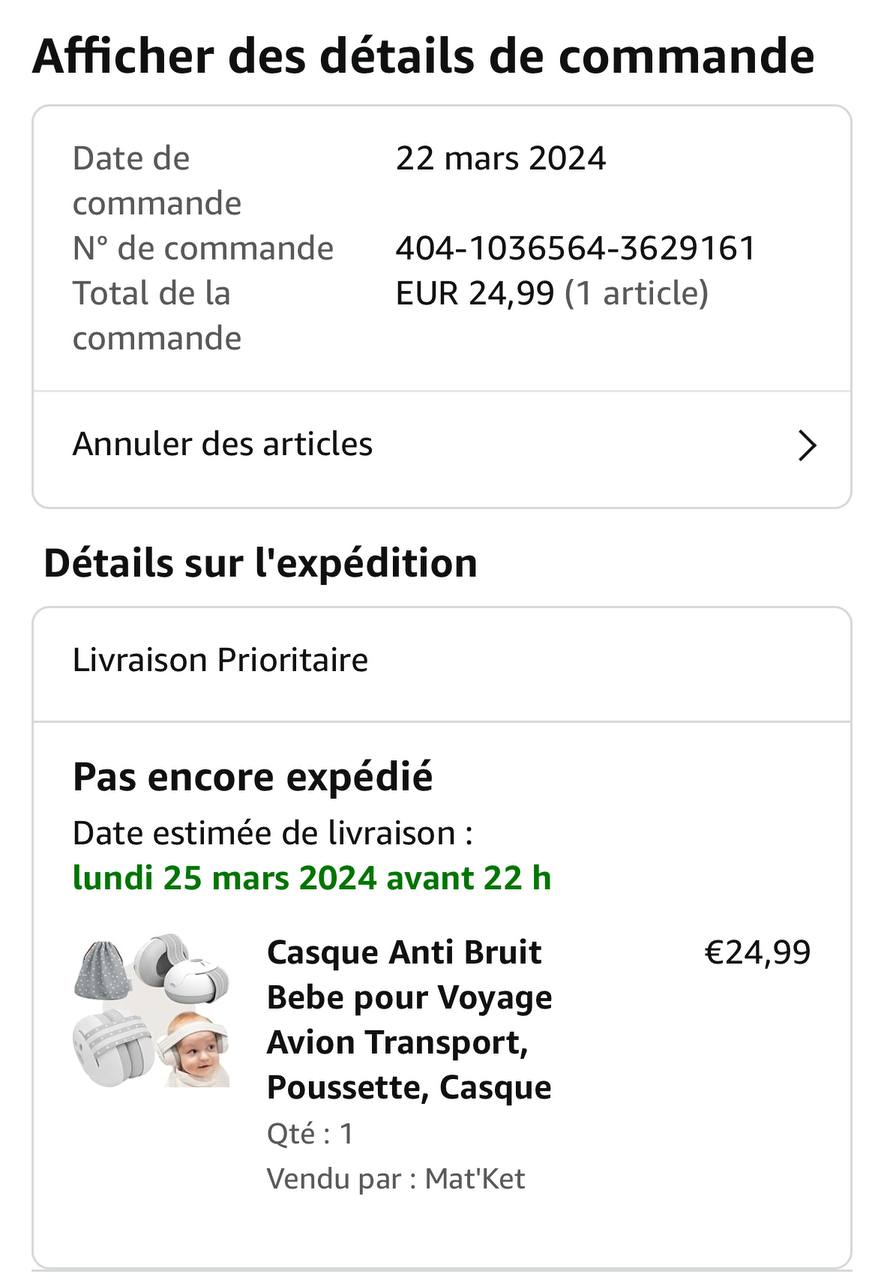Click the order date 22 mars 2024
The width and height of the screenshot is (884, 1280).
pos(500,158)
